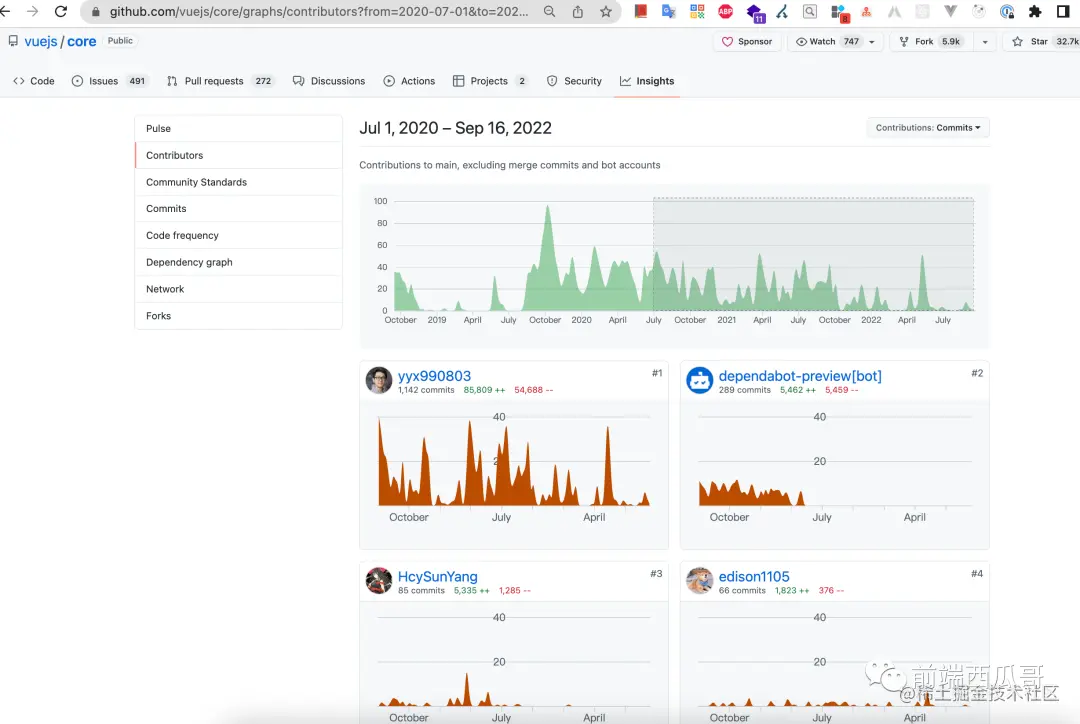
Task: Expand the Watch dropdown caret
Action: (x=872, y=42)
